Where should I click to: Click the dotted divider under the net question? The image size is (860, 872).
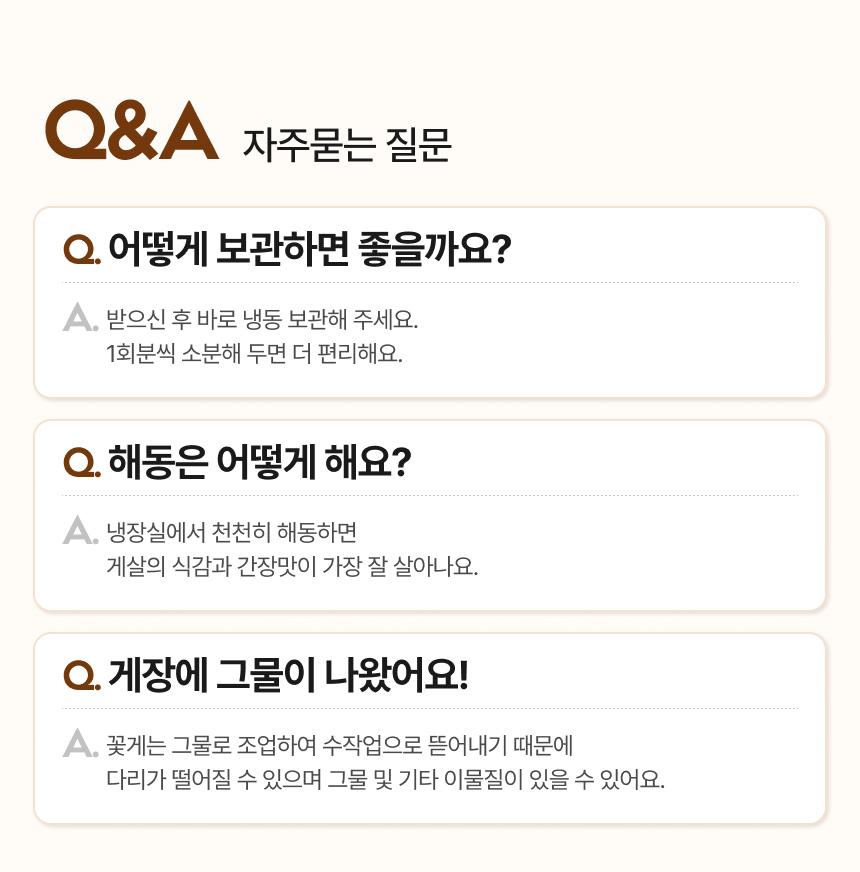click(x=430, y=709)
